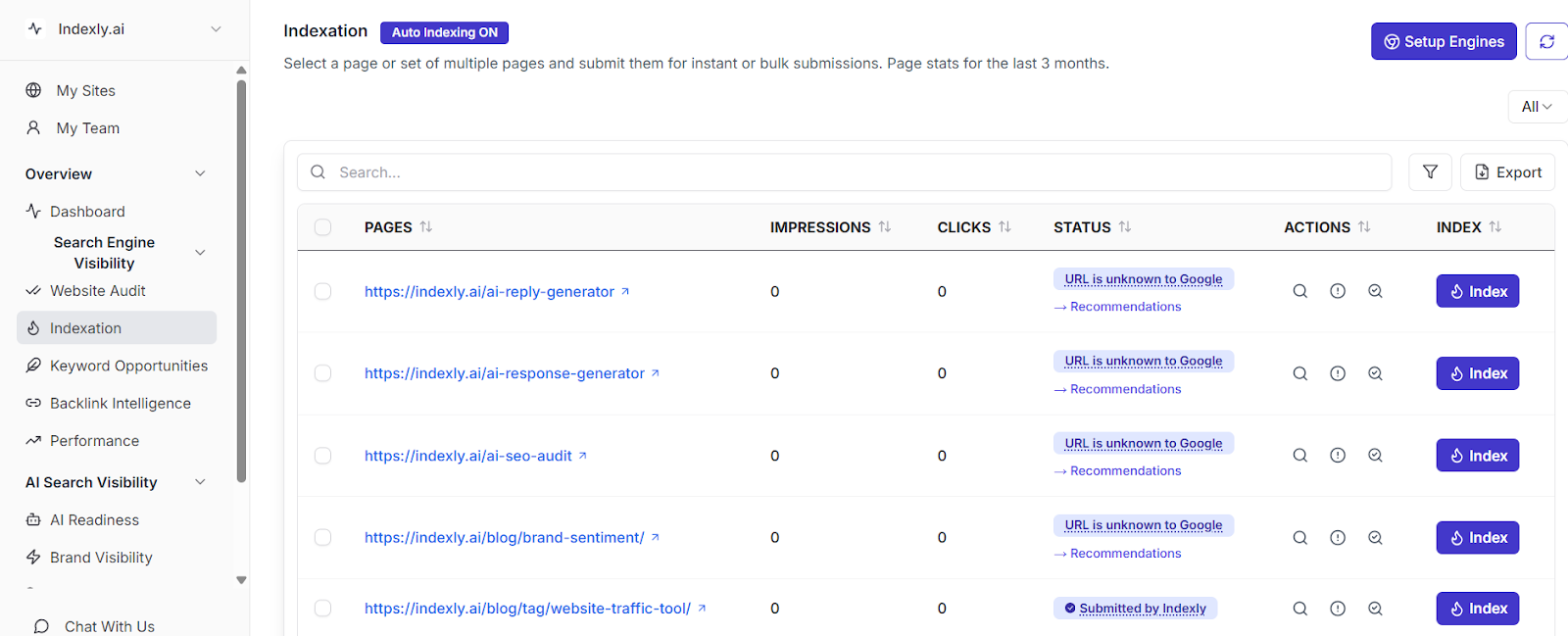Image resolution: width=1568 pixels, height=636 pixels.
Task: Collapse the AI Search Visibility section
Action: tap(200, 482)
